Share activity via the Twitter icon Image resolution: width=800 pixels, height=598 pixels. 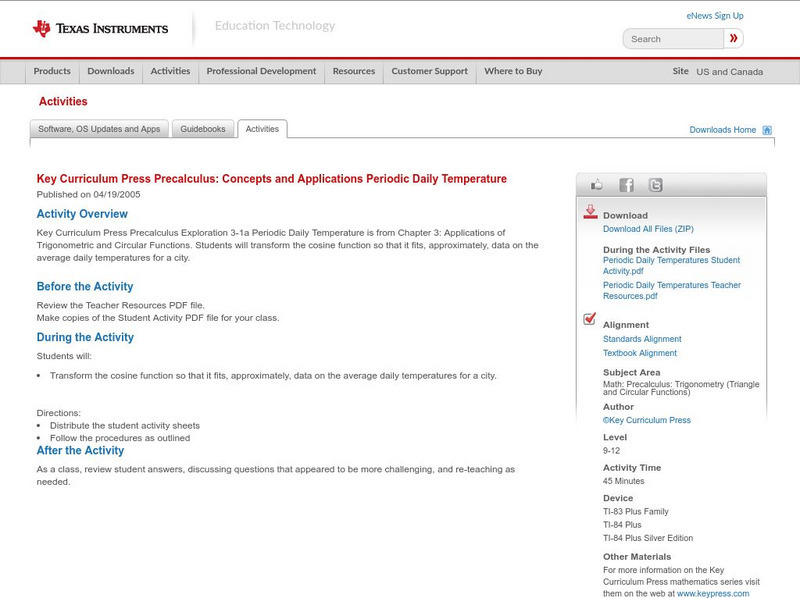655,185
